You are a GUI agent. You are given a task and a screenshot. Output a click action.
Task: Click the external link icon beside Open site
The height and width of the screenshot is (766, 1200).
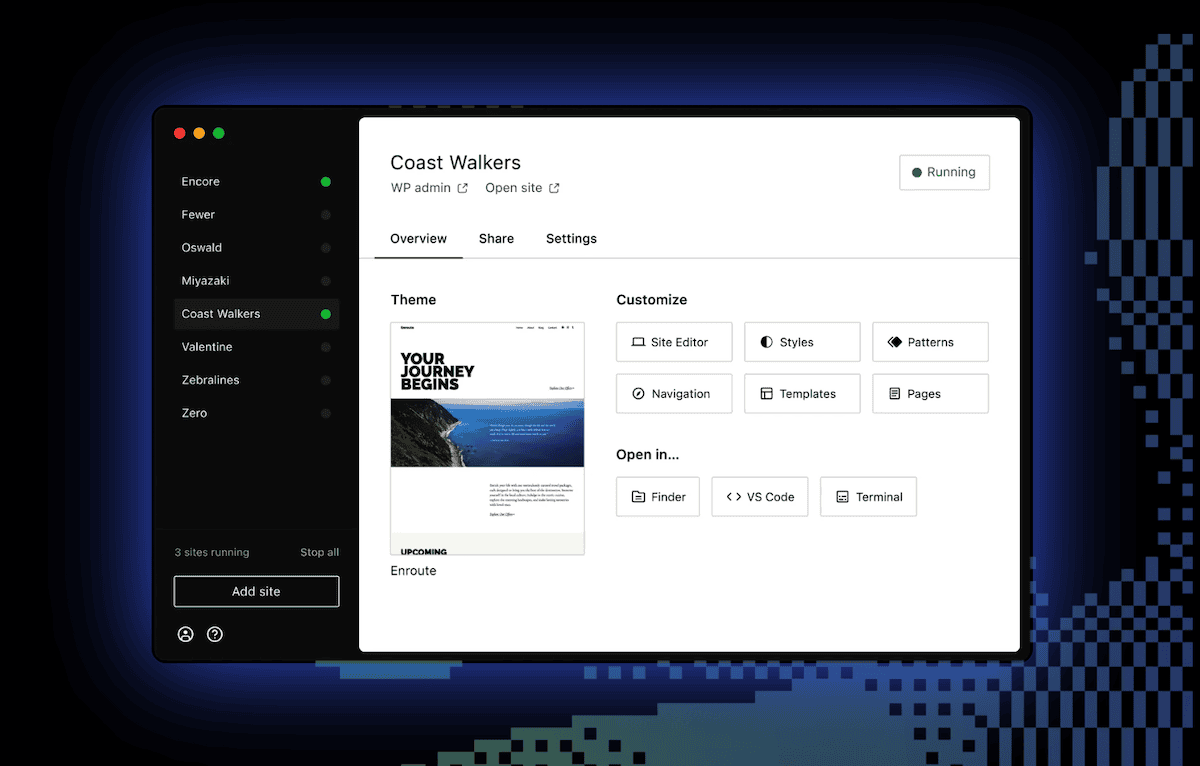[553, 188]
